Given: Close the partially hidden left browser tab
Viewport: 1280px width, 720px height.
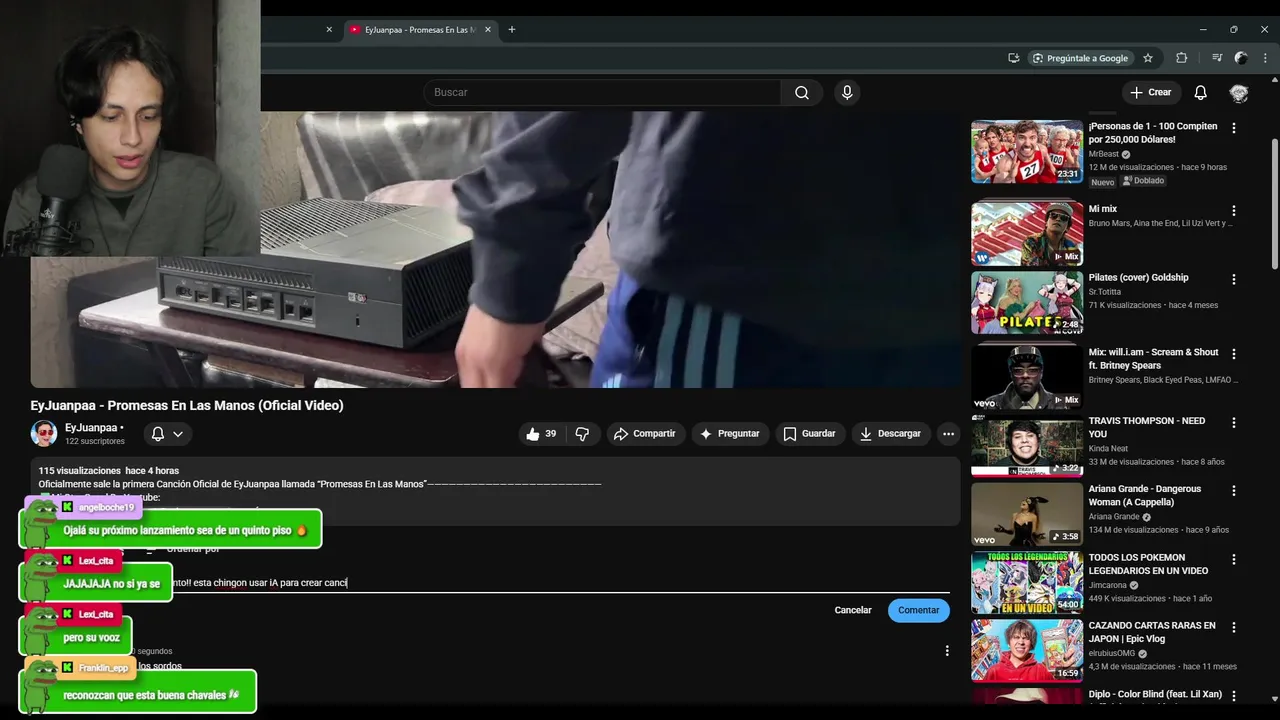Looking at the screenshot, I should click(x=329, y=30).
